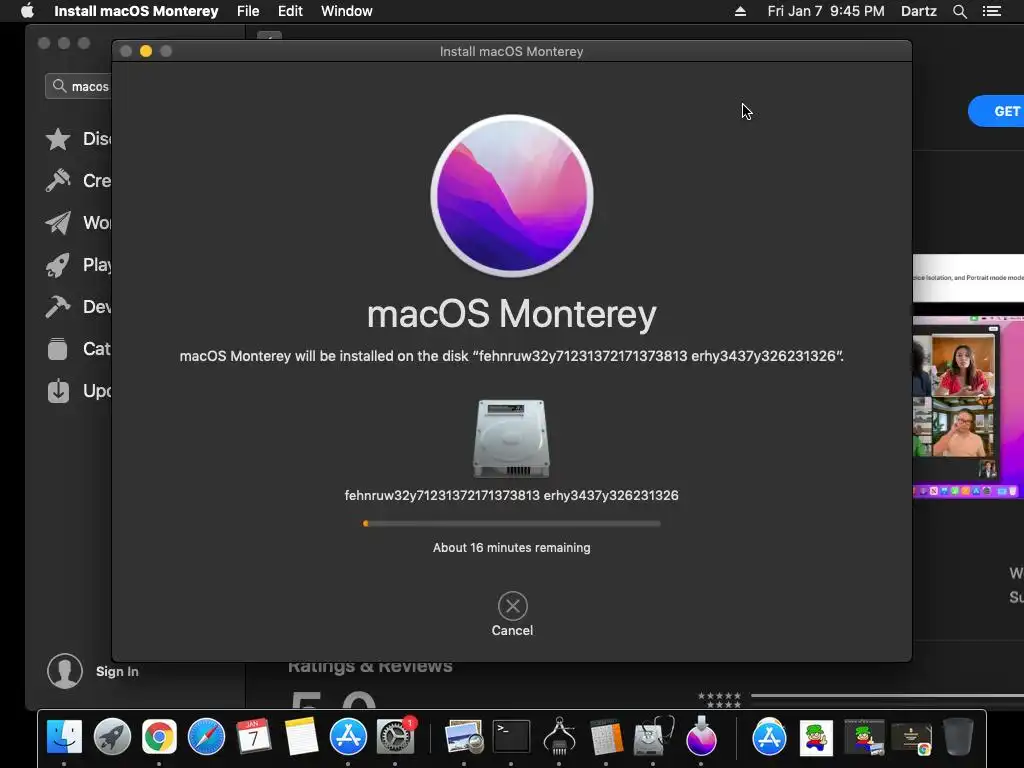
Task: Click the star rating bars in App Store
Action: point(719,700)
